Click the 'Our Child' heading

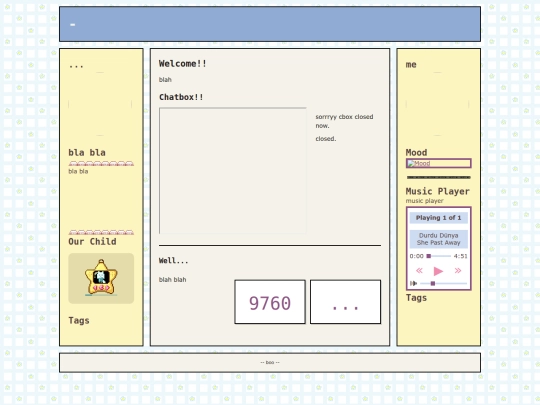pos(92,241)
